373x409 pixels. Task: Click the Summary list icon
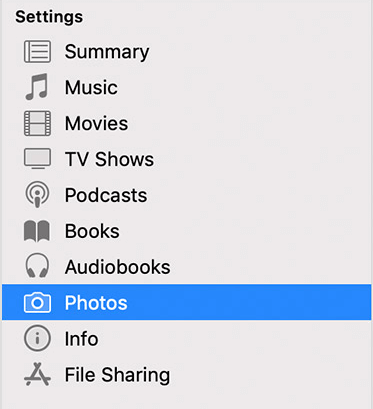(37, 52)
